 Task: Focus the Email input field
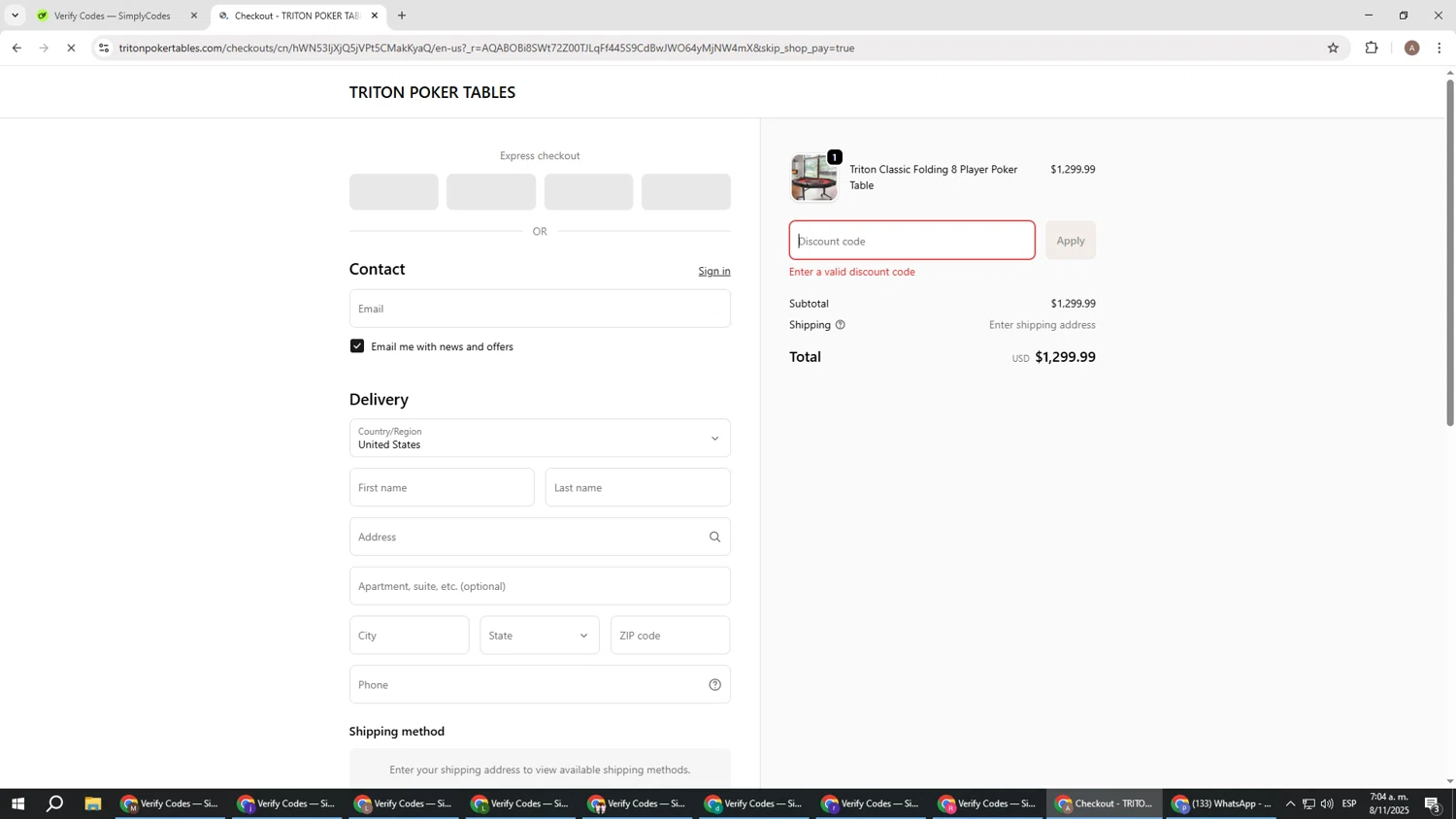click(540, 309)
